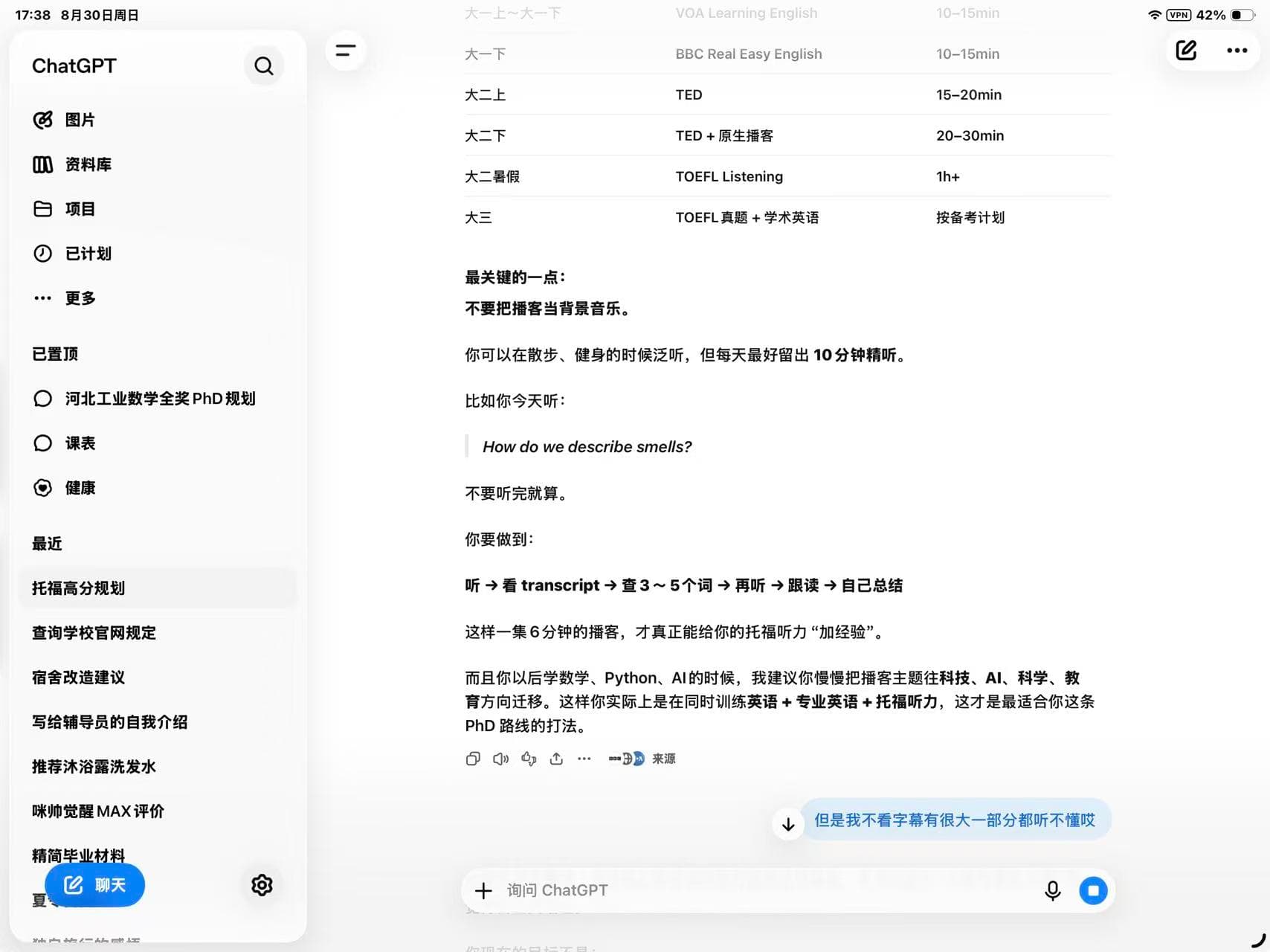Open recent chat 宿舍改造建议
This screenshot has height=952, width=1270.
[x=78, y=678]
